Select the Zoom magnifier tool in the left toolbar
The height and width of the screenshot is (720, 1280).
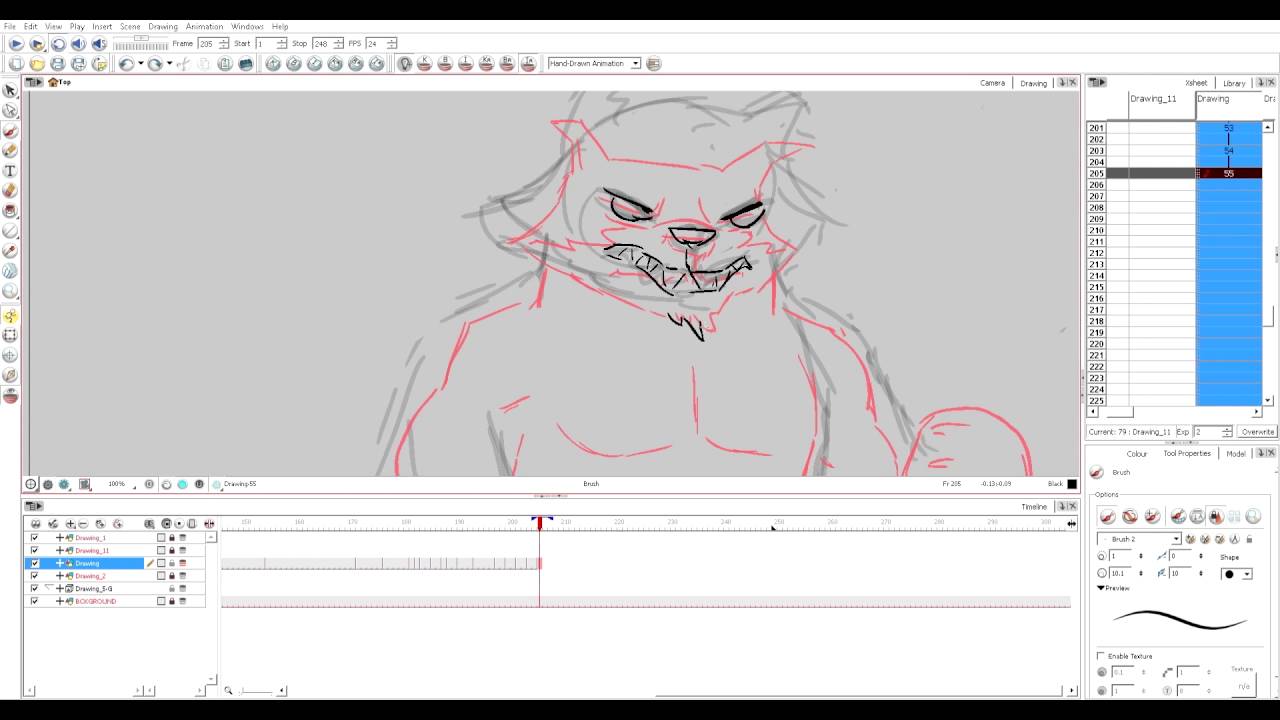10,292
